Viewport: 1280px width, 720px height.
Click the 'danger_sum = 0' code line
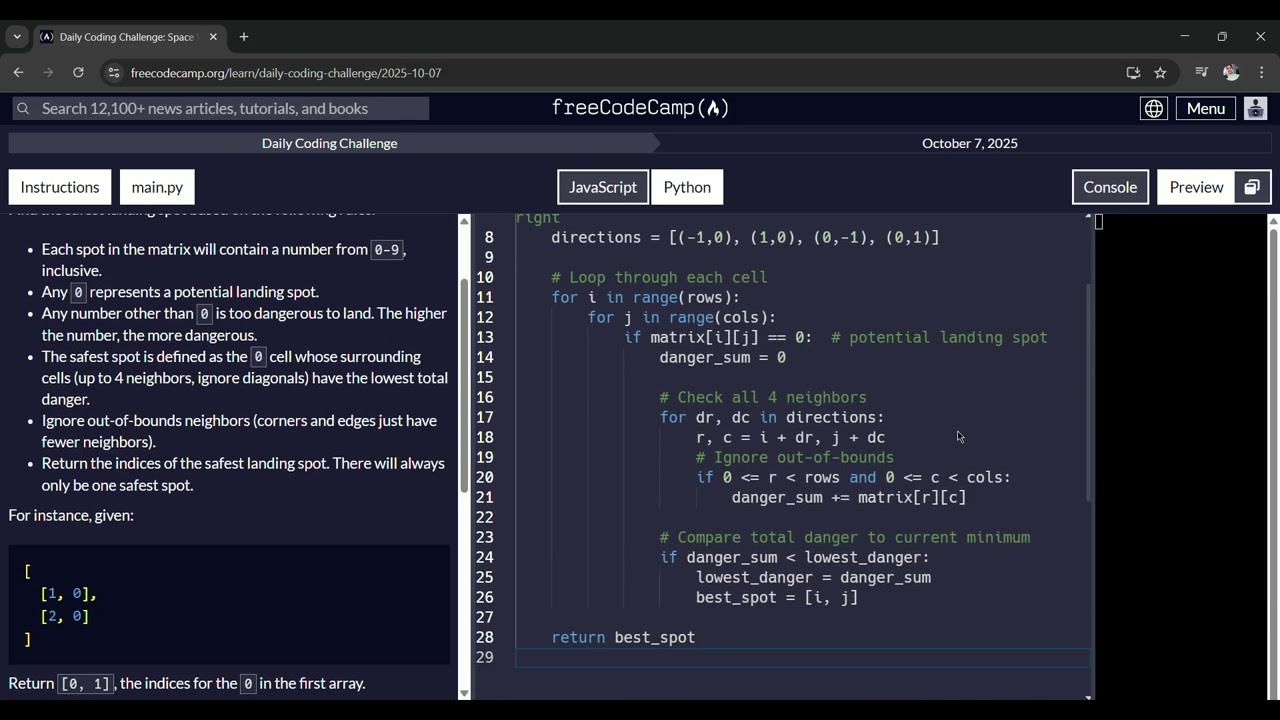pyautogui.click(x=722, y=357)
